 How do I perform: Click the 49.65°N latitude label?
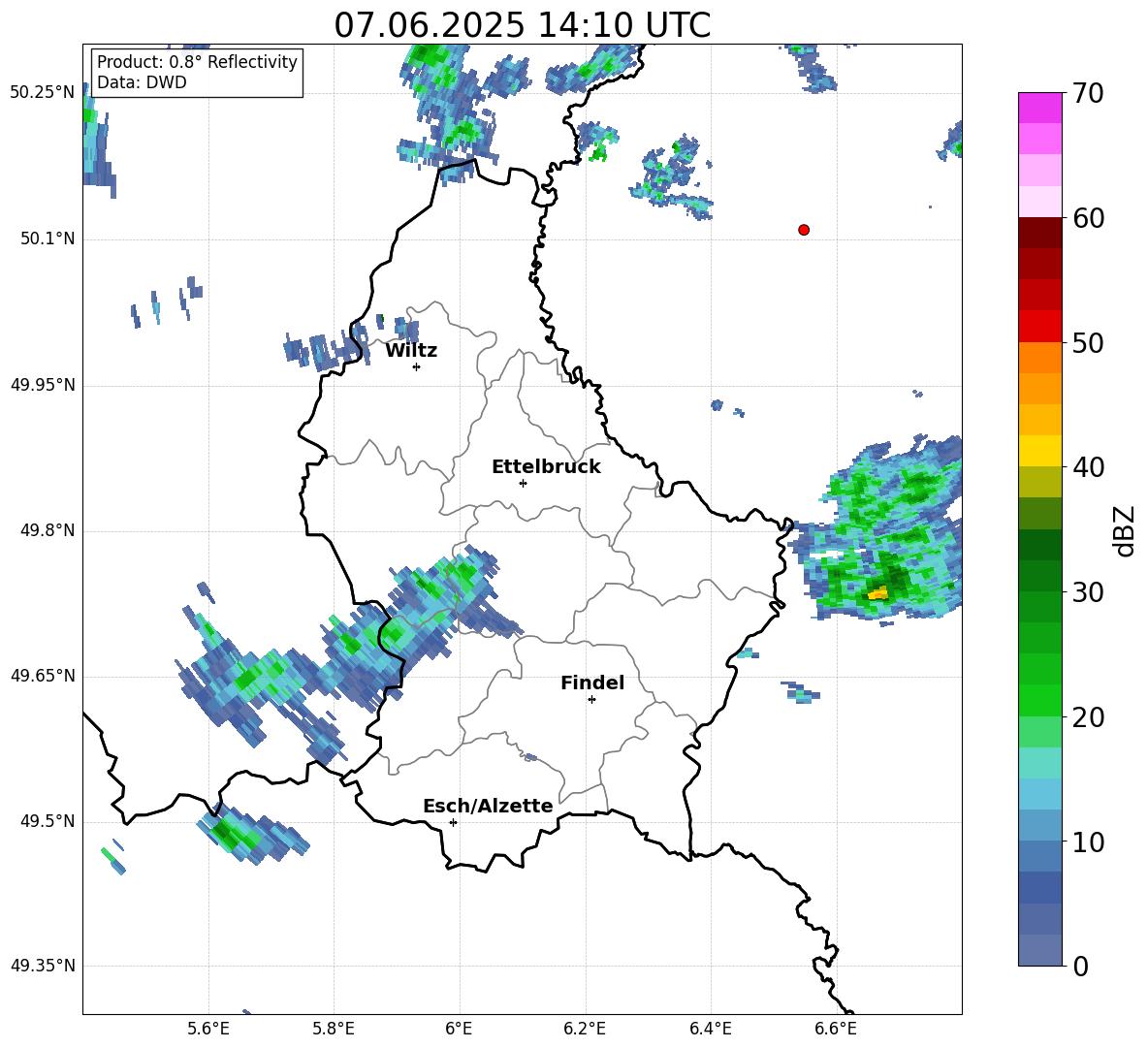click(x=43, y=676)
